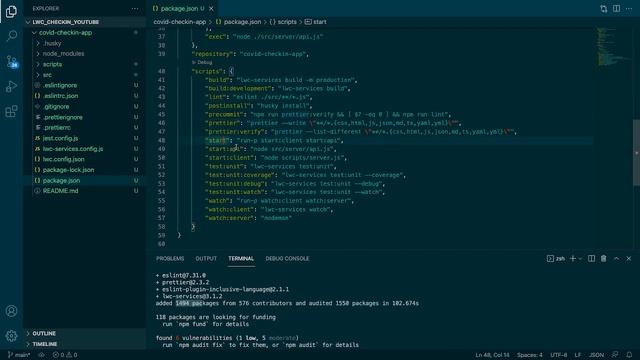Create a new terminal with plus icon
Image resolution: width=640 pixels, height=360 pixels.
573,258
